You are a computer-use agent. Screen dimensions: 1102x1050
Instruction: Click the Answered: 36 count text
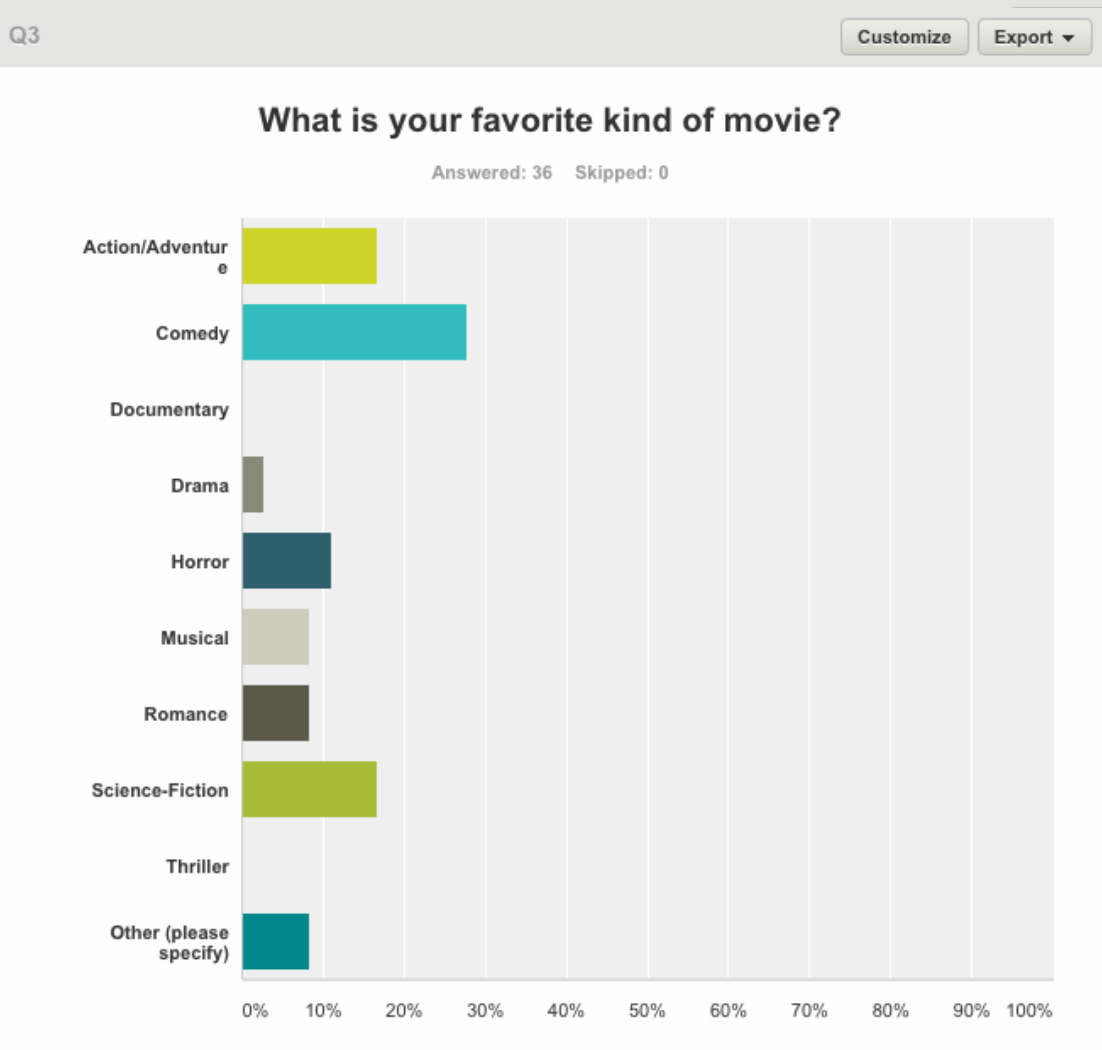coord(492,173)
